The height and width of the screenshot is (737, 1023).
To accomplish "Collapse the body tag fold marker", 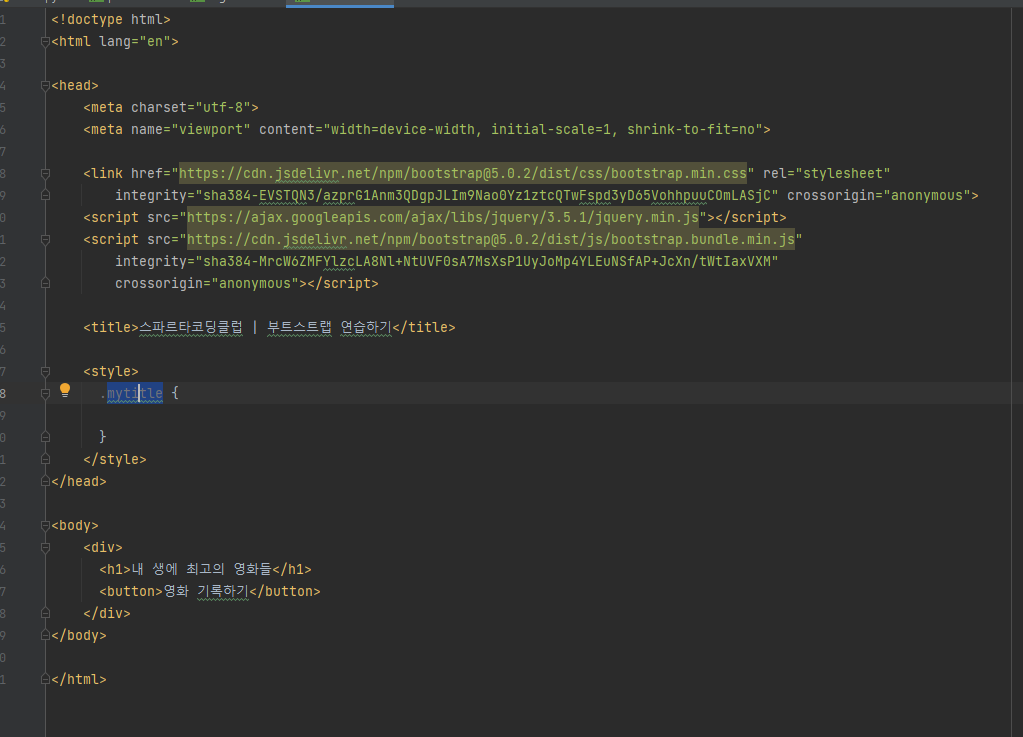I will [x=45, y=525].
